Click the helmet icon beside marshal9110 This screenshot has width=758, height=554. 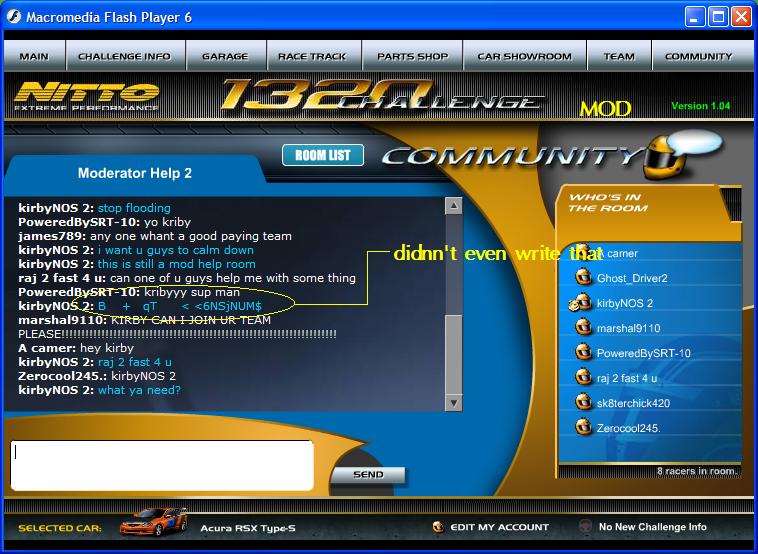(x=583, y=327)
